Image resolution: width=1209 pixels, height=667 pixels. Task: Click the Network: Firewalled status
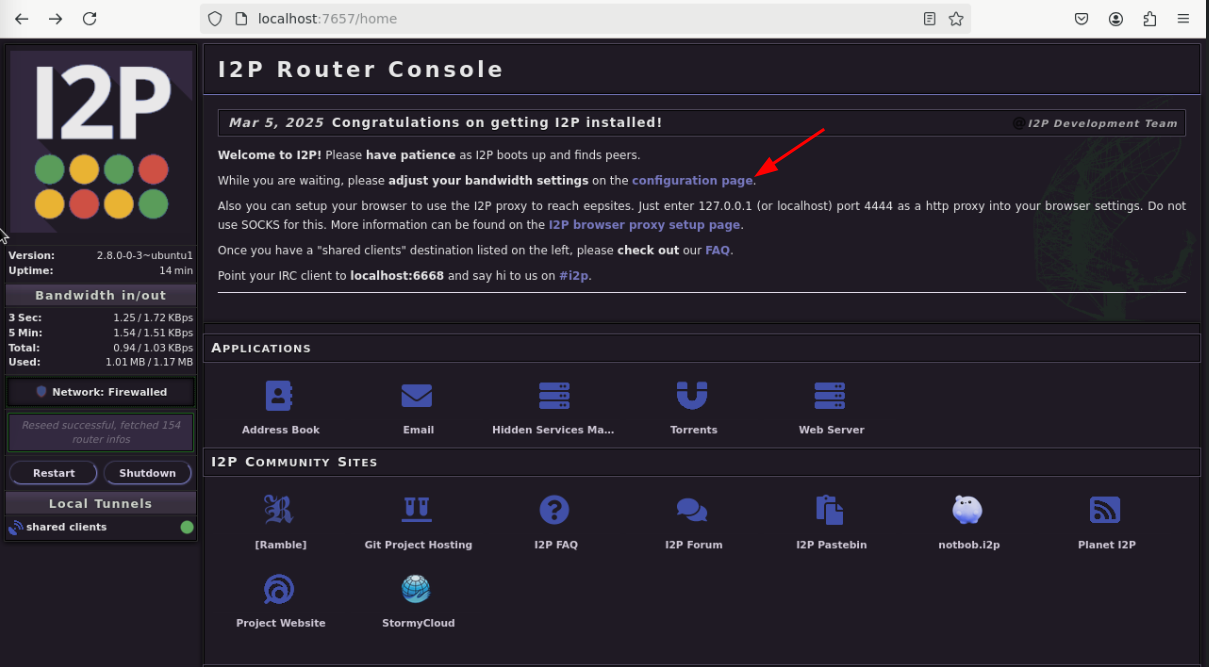point(101,392)
